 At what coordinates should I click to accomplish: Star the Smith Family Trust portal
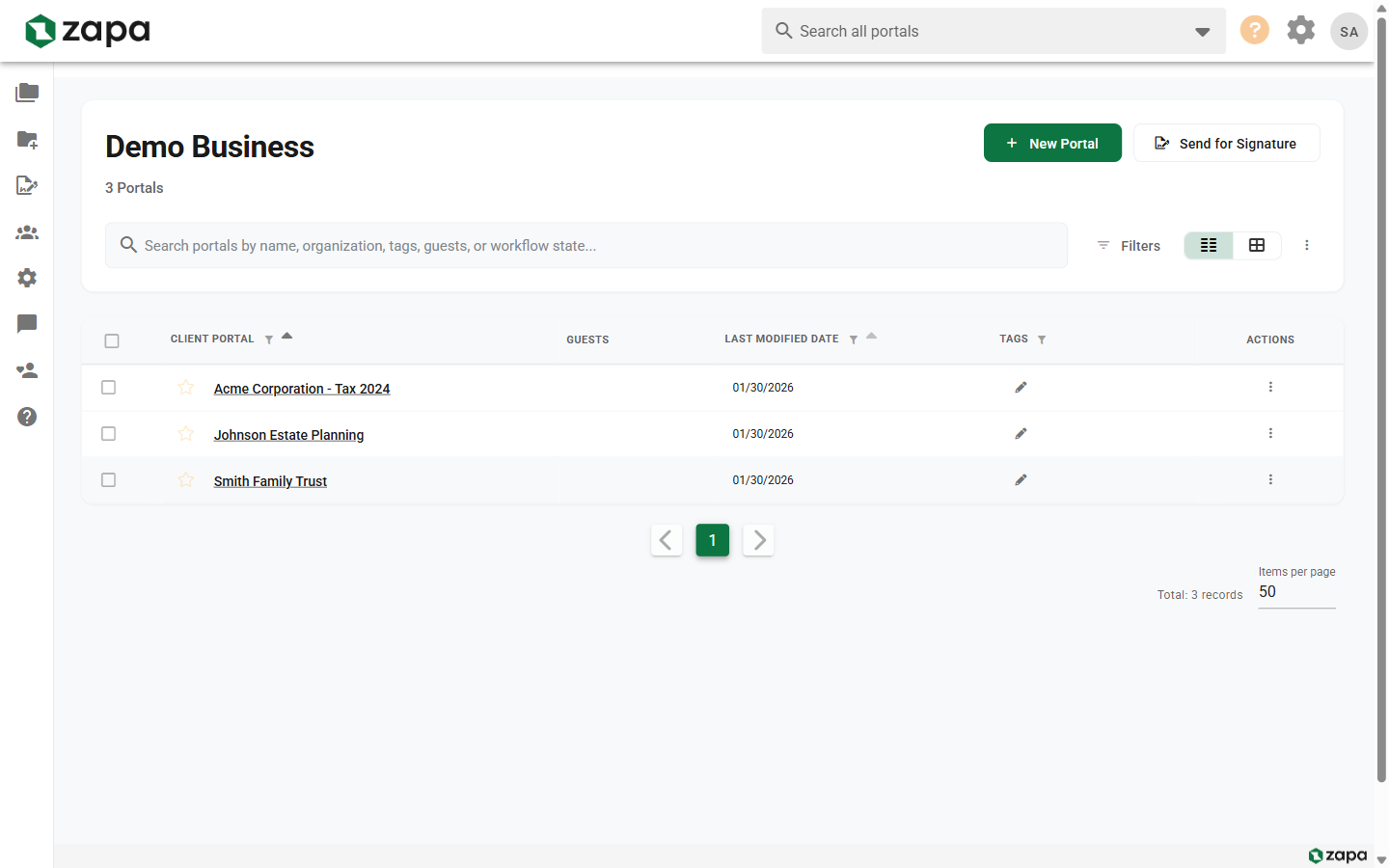coord(186,480)
